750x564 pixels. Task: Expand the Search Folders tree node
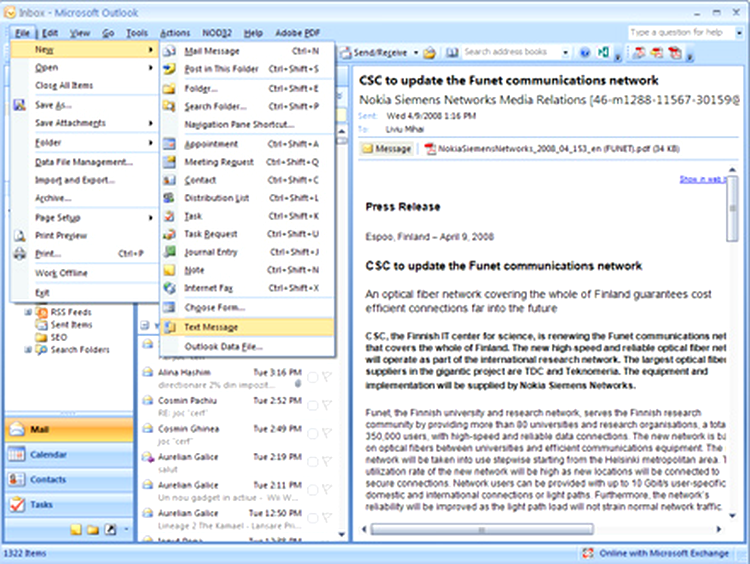coord(28,350)
